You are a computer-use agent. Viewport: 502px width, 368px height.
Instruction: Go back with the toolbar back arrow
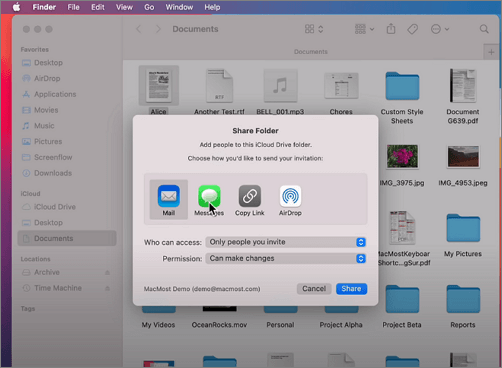pyautogui.click(x=139, y=29)
